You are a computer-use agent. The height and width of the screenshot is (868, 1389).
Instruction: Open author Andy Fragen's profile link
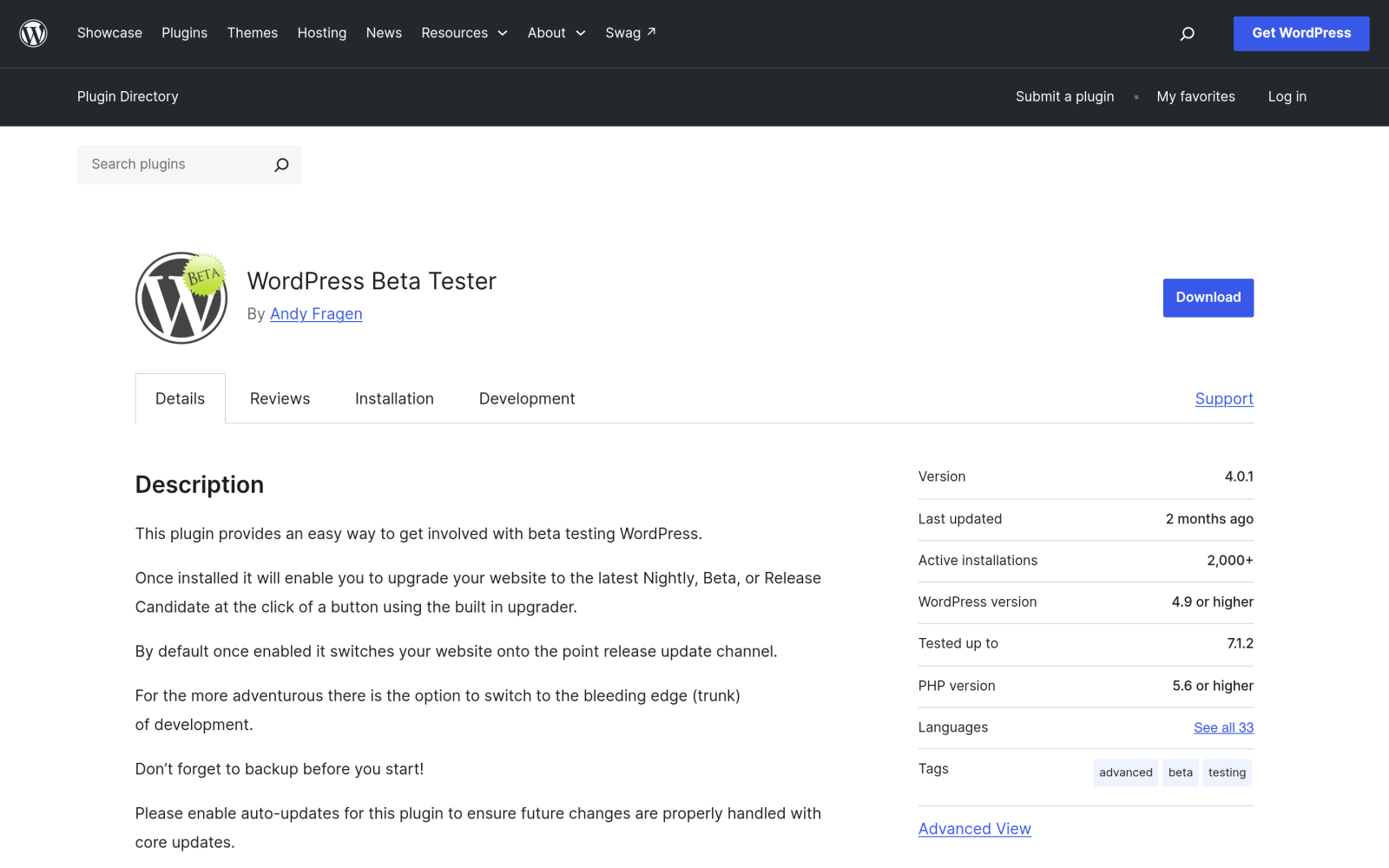point(316,314)
